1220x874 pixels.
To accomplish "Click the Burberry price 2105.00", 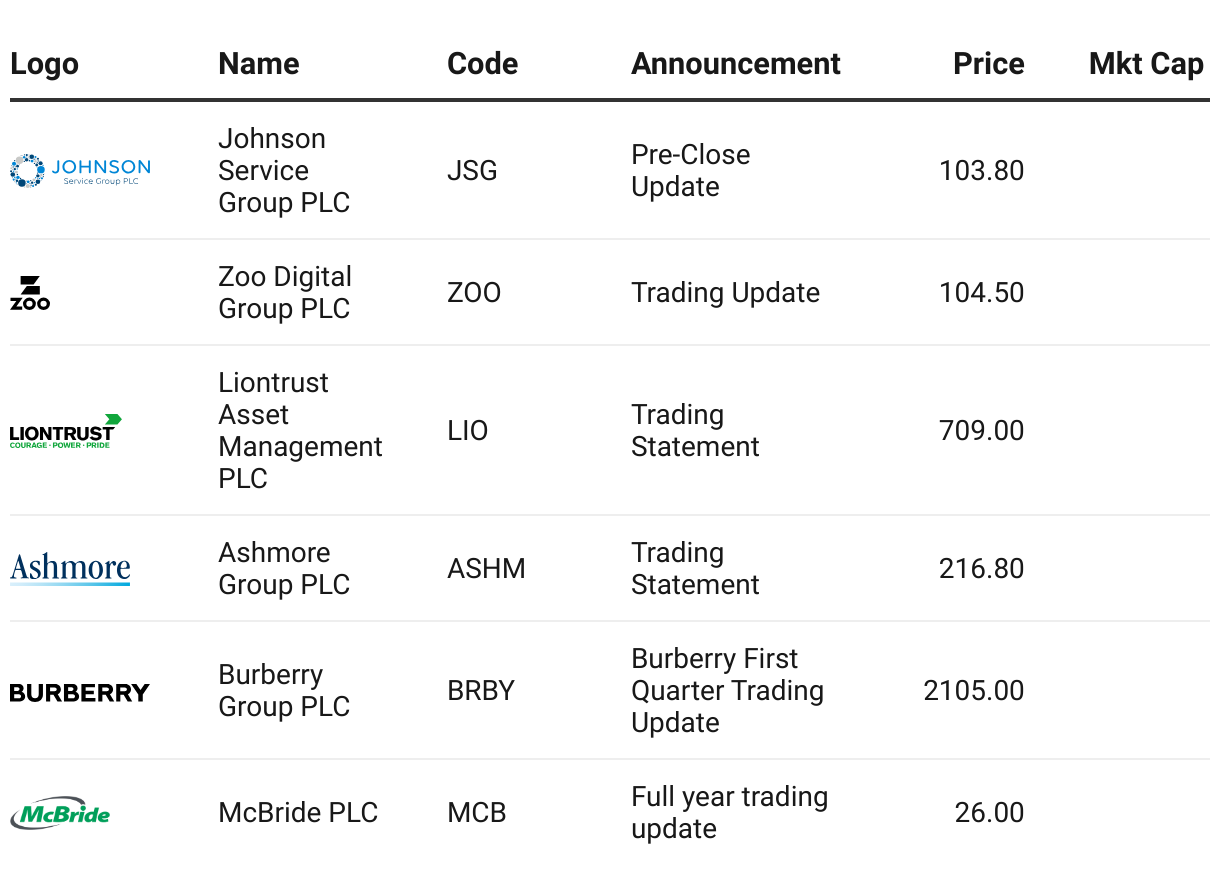I will point(974,691).
